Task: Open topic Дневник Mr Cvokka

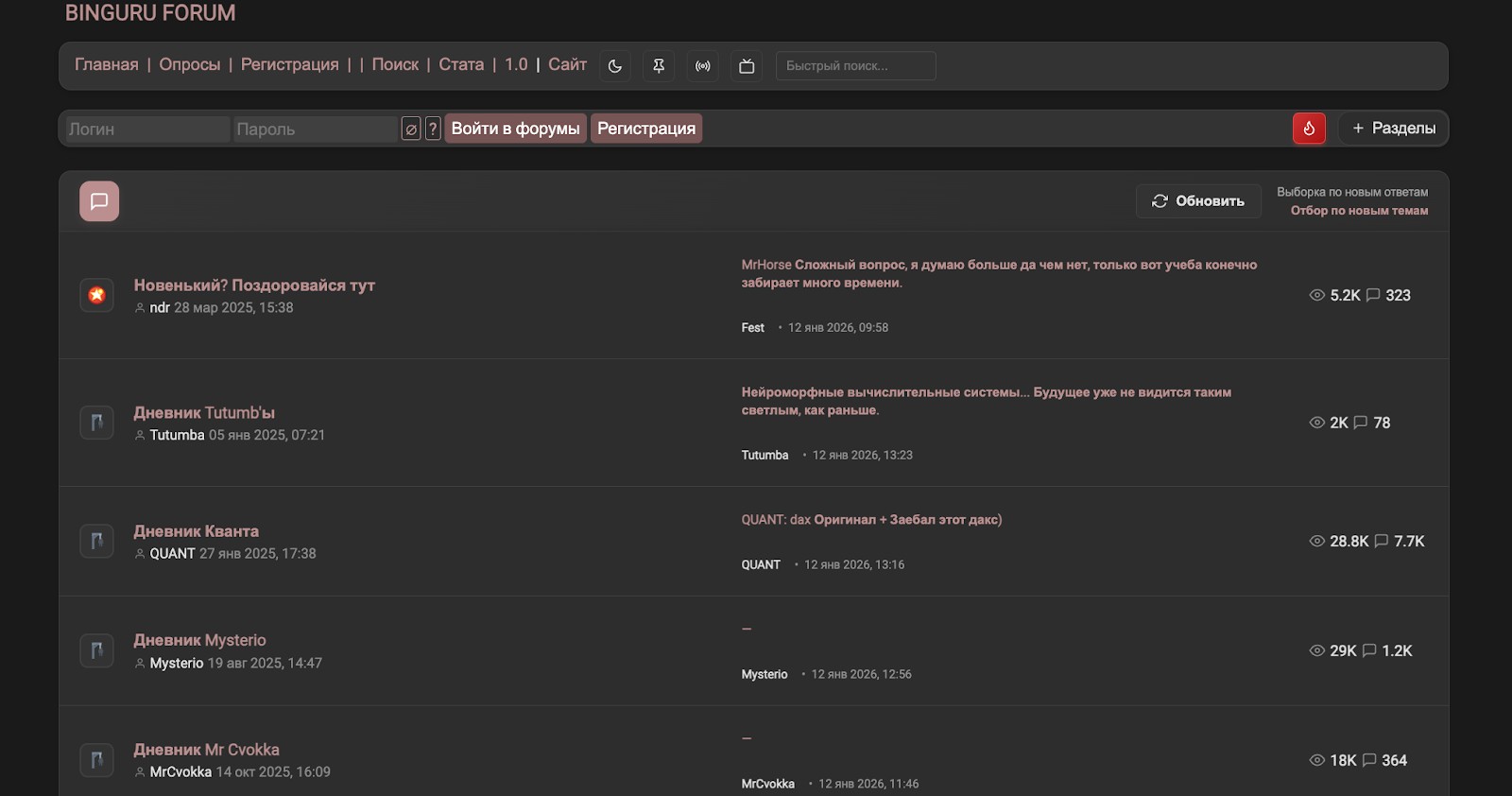Action: [206, 750]
